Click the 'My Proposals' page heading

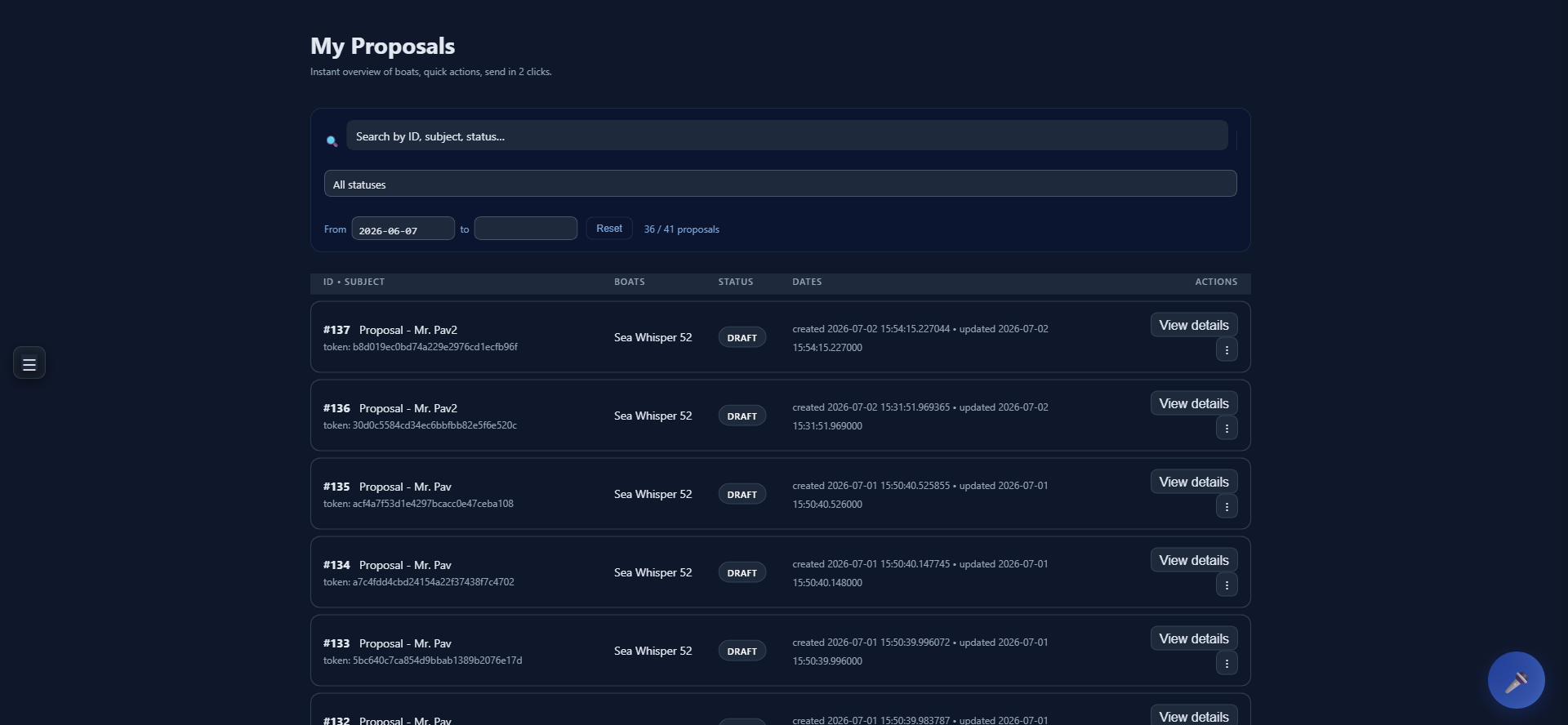(x=382, y=46)
